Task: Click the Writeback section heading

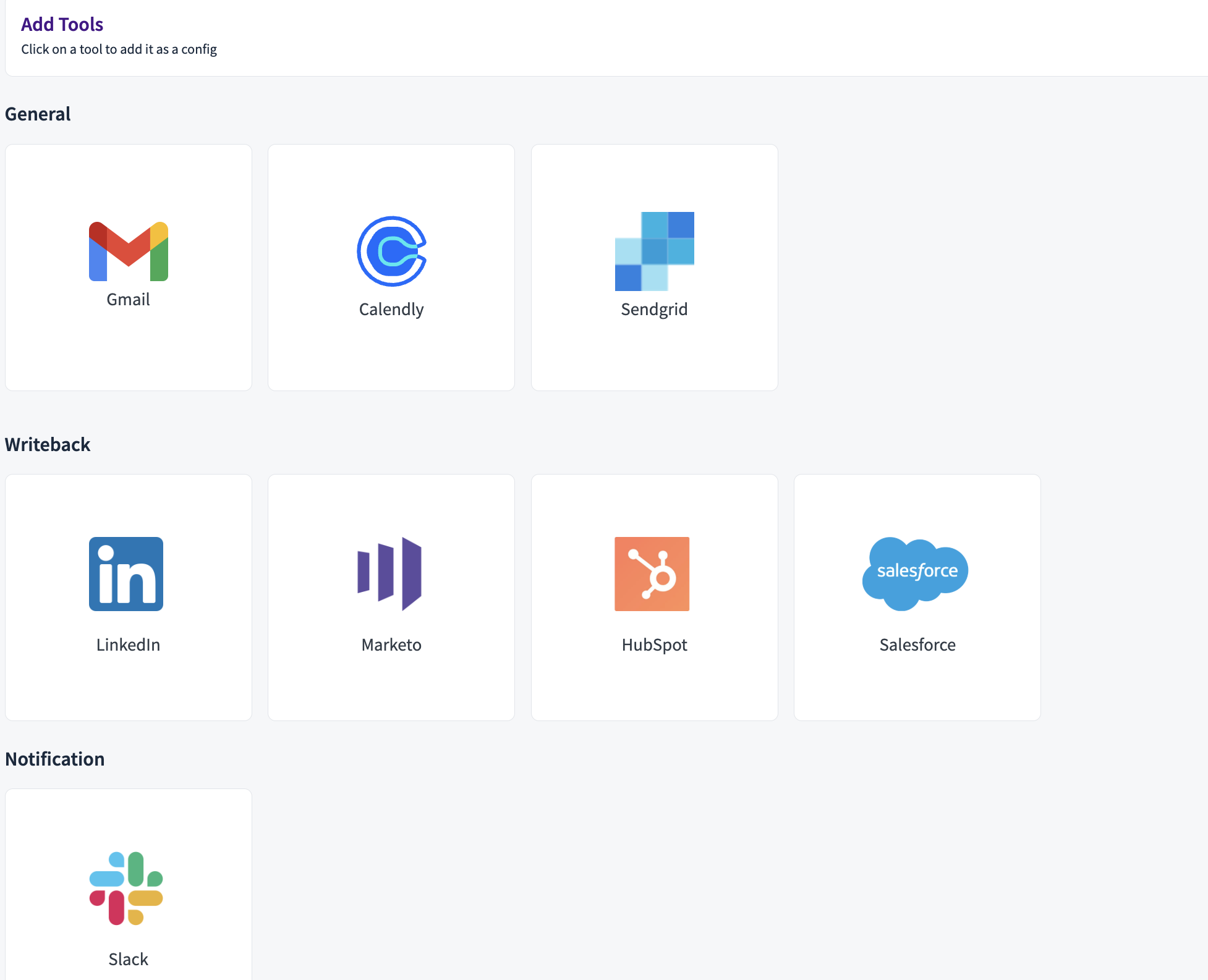Action: click(48, 445)
